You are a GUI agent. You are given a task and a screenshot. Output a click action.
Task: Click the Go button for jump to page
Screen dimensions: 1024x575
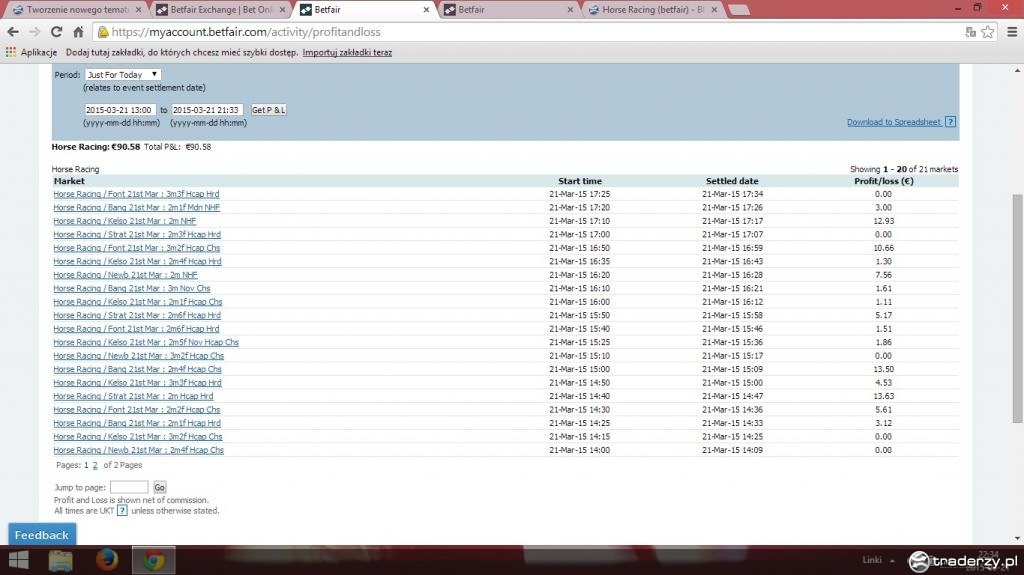(x=159, y=487)
